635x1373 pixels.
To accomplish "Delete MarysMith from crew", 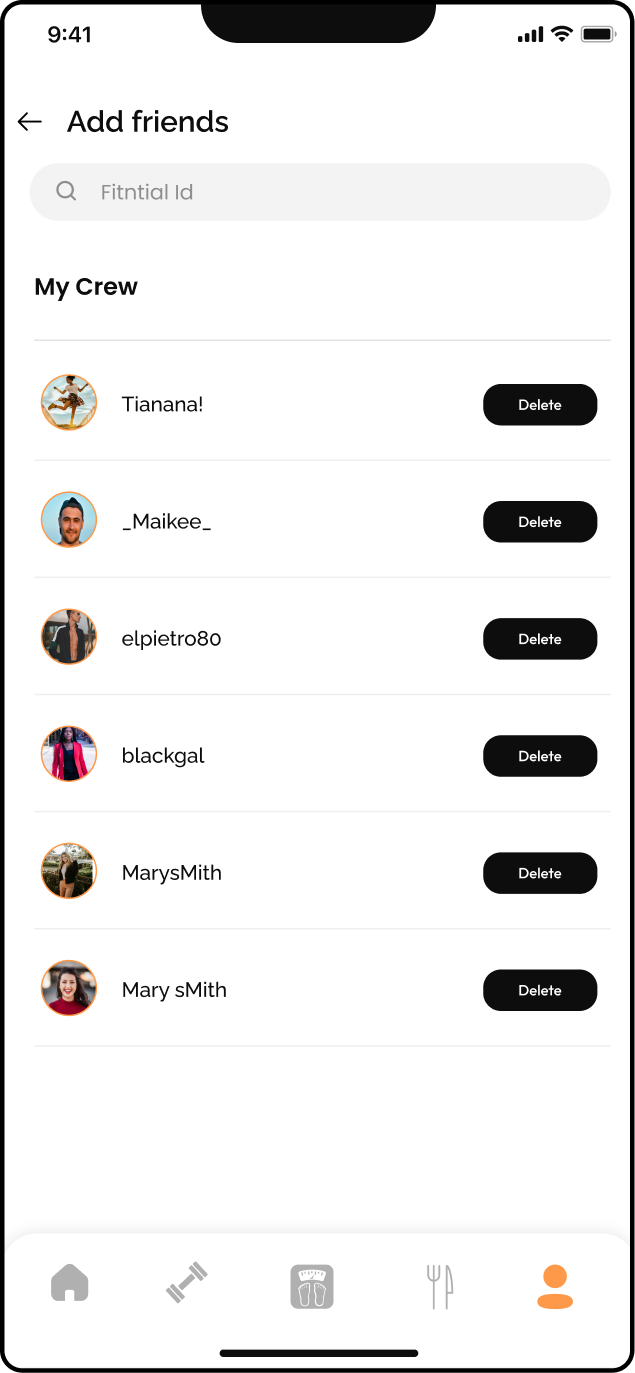I will (x=540, y=873).
